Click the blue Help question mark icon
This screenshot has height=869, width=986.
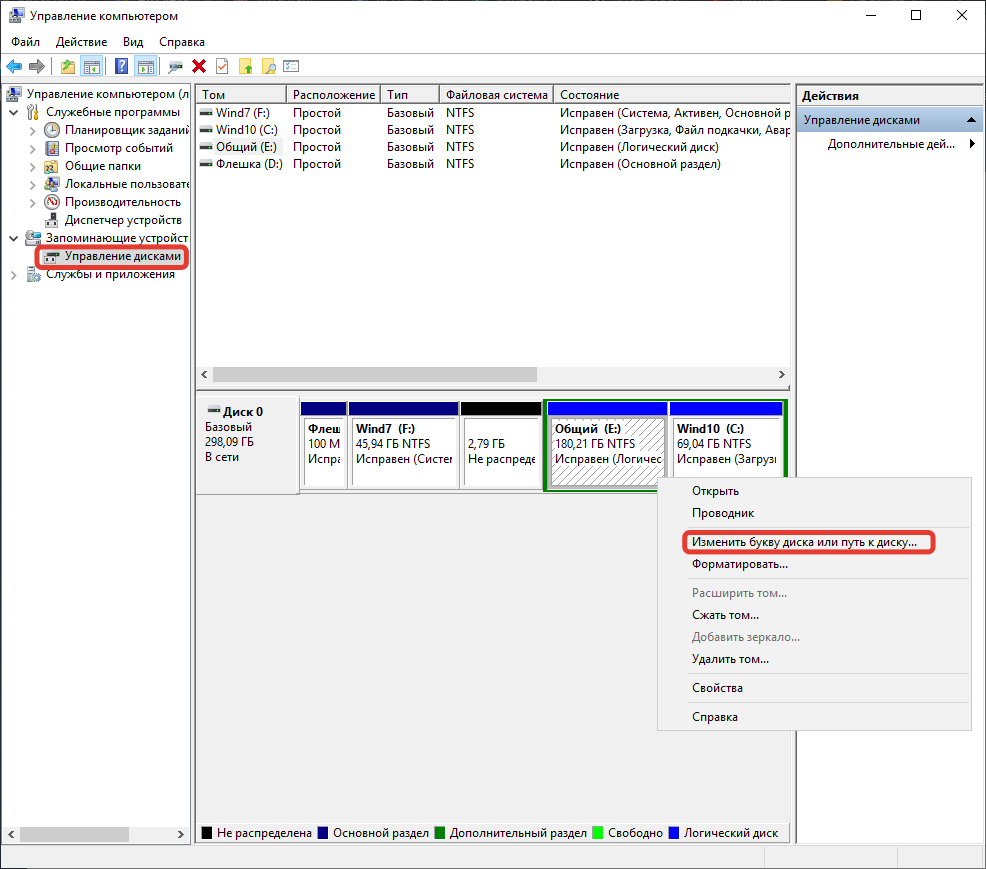[x=121, y=66]
